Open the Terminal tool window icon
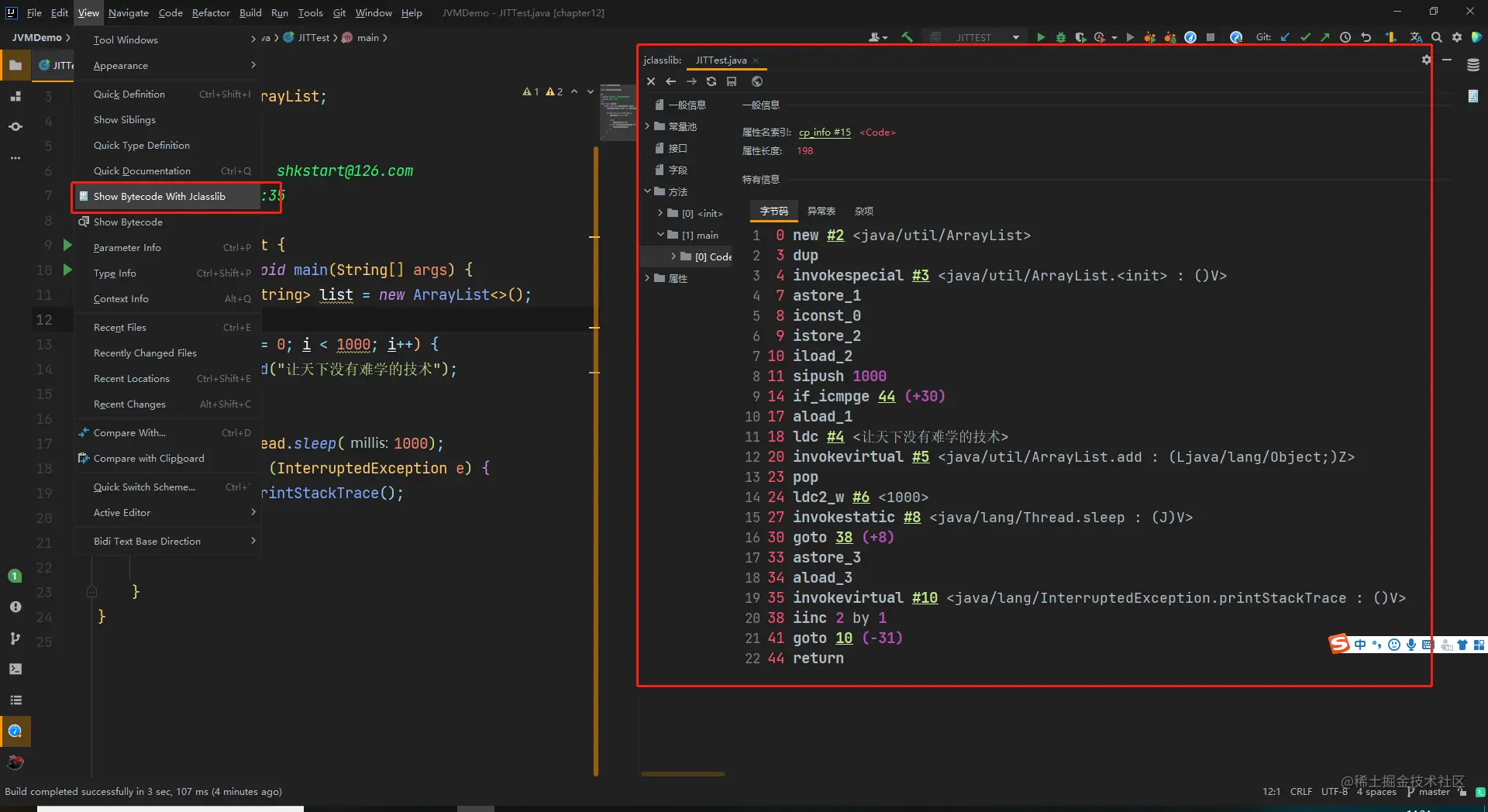 (x=15, y=669)
